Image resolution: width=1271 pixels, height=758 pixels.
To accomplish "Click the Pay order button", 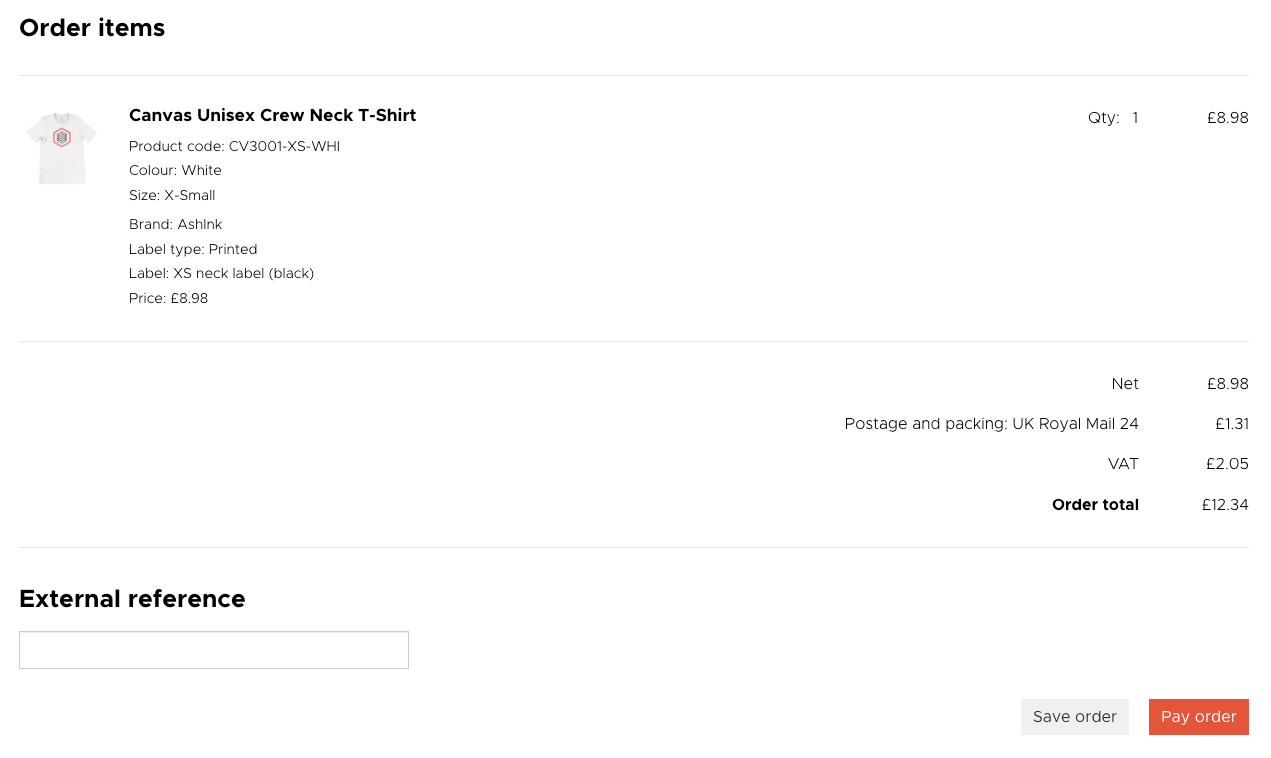I will pos(1198,717).
